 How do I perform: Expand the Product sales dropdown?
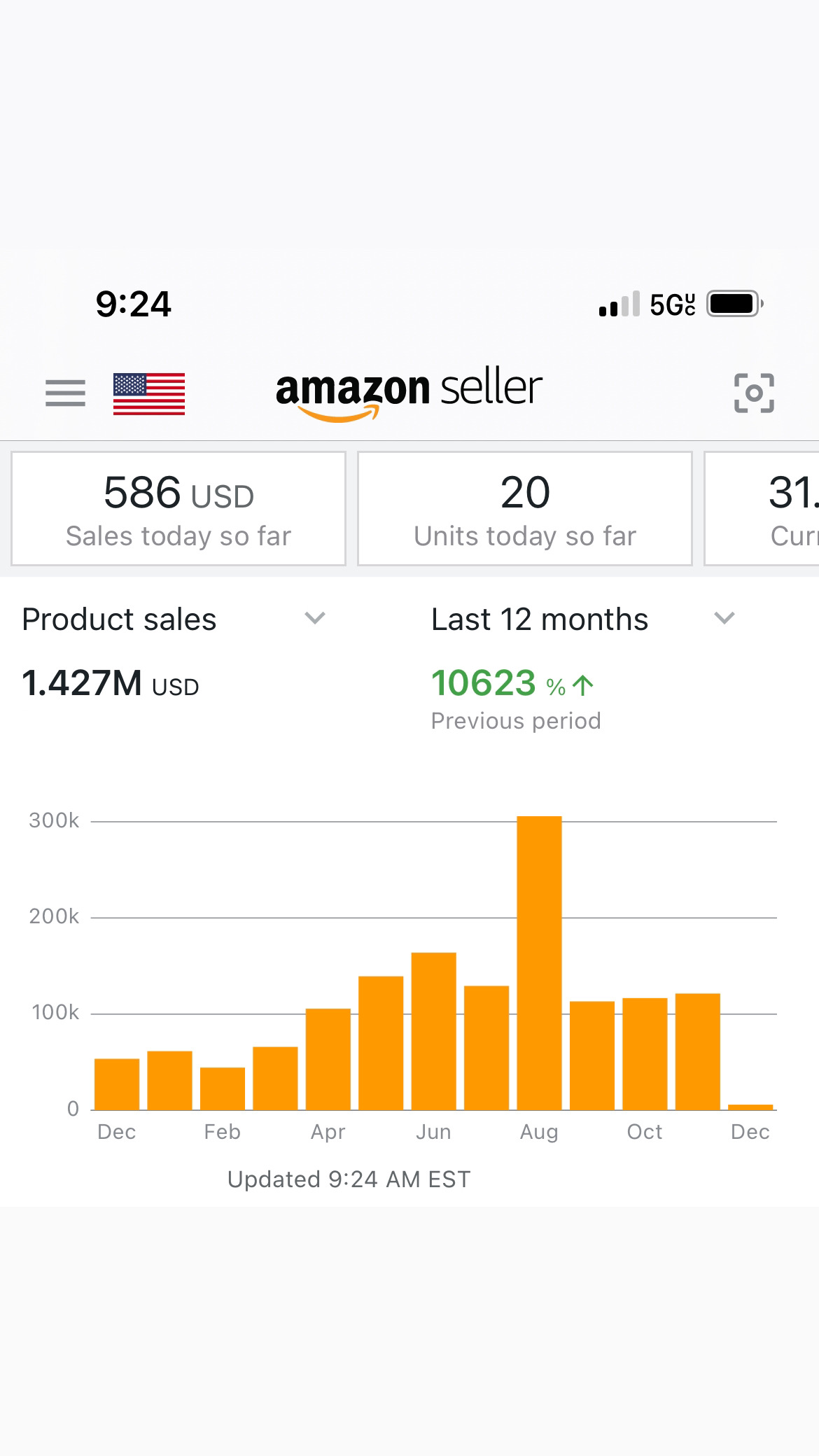tap(315, 618)
